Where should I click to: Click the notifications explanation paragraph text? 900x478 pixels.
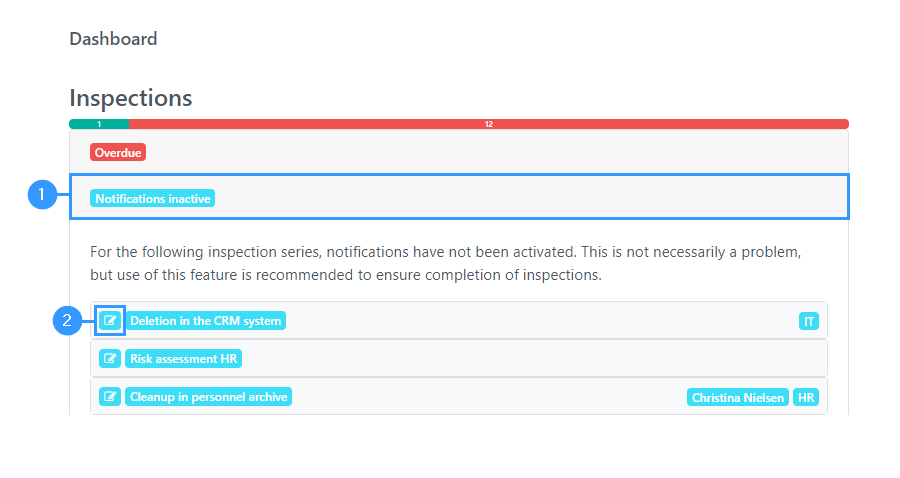coord(445,263)
